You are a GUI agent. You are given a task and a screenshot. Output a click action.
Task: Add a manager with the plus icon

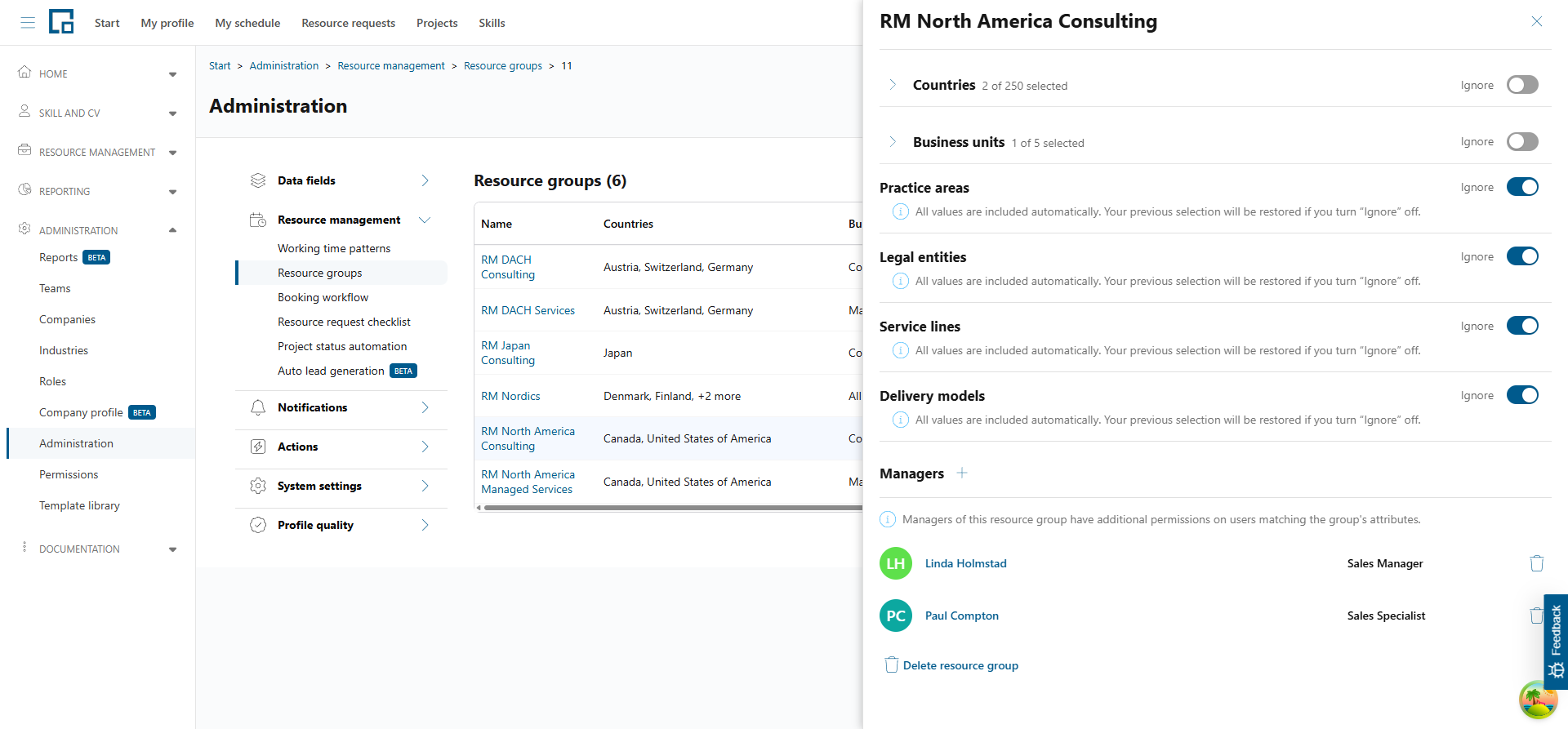point(962,473)
